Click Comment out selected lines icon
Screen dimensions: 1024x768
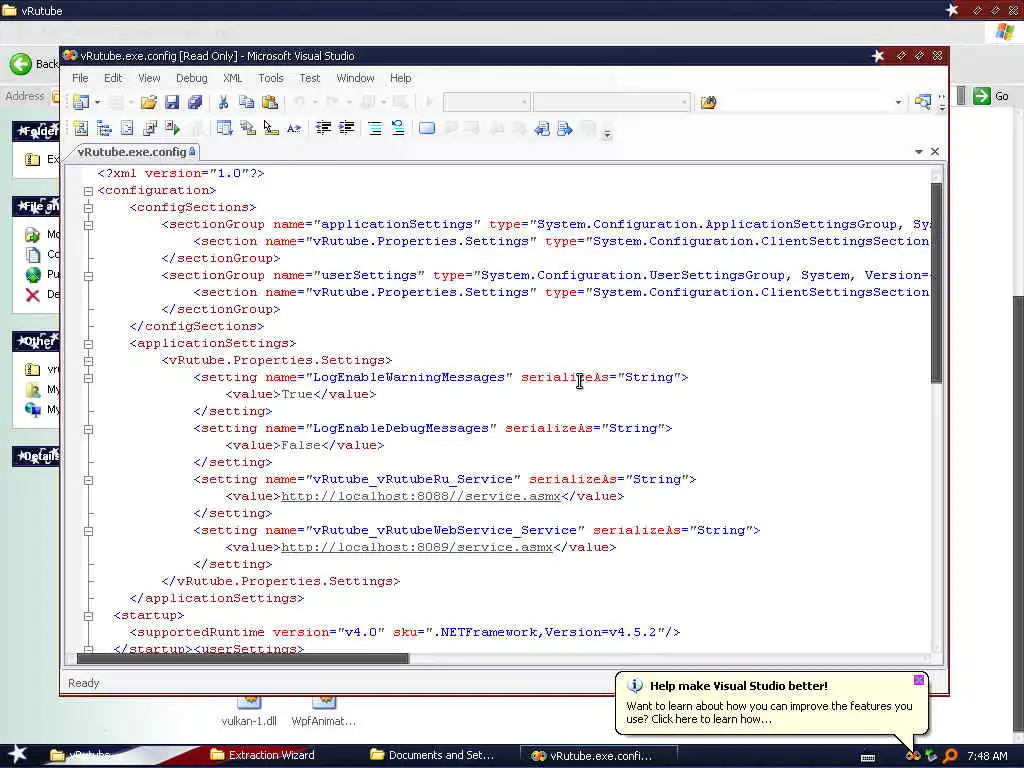coord(375,128)
